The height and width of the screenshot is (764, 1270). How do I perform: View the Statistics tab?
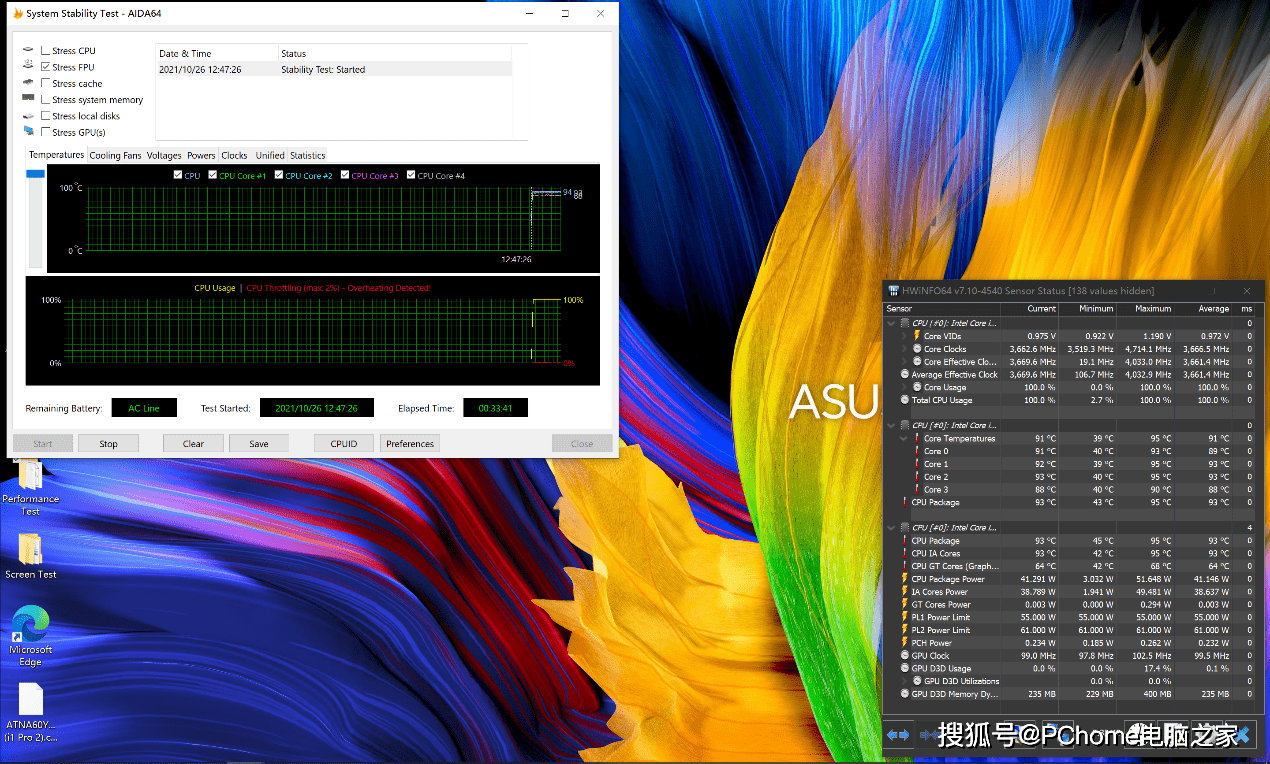tap(308, 155)
